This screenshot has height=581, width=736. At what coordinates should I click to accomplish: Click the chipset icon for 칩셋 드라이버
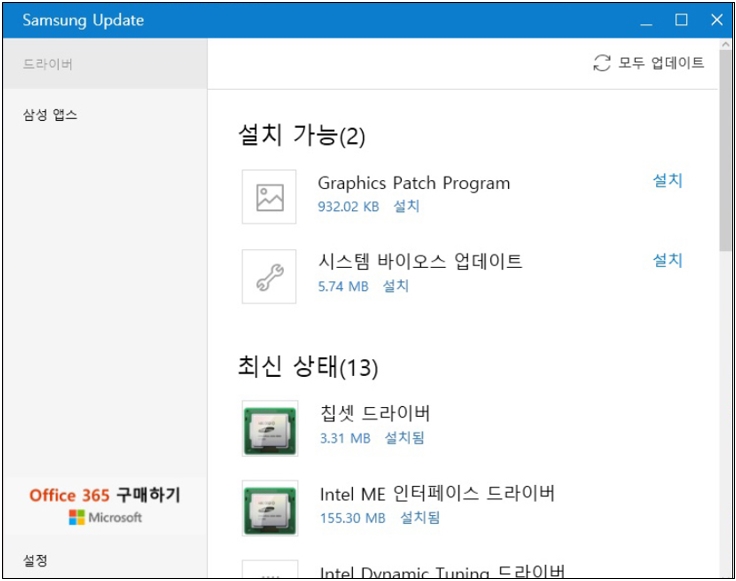coord(270,428)
